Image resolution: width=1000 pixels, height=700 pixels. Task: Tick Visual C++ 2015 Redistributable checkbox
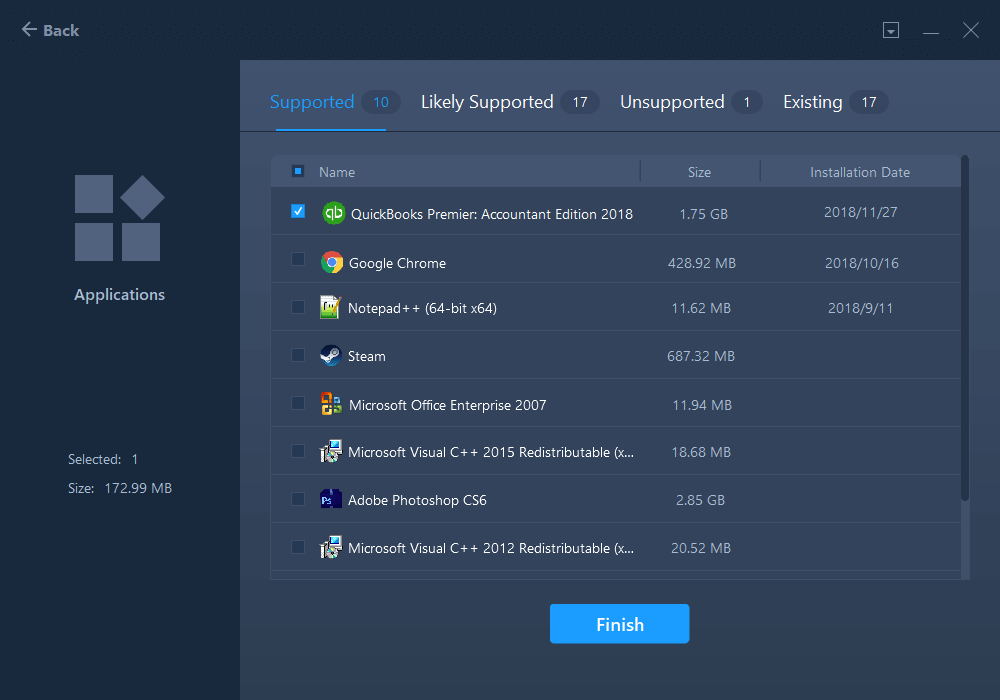[x=298, y=451]
